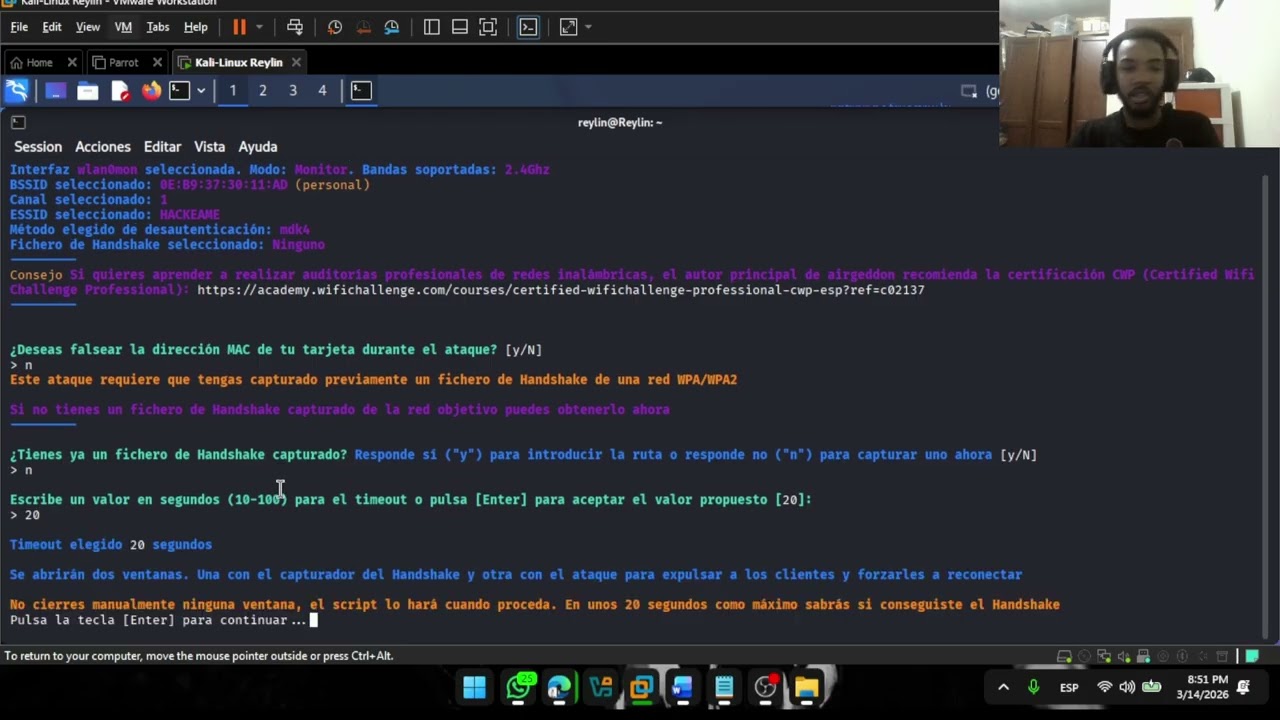The width and height of the screenshot is (1280, 720).
Task: Switch to the Parrot VM tab
Action: (x=123, y=62)
